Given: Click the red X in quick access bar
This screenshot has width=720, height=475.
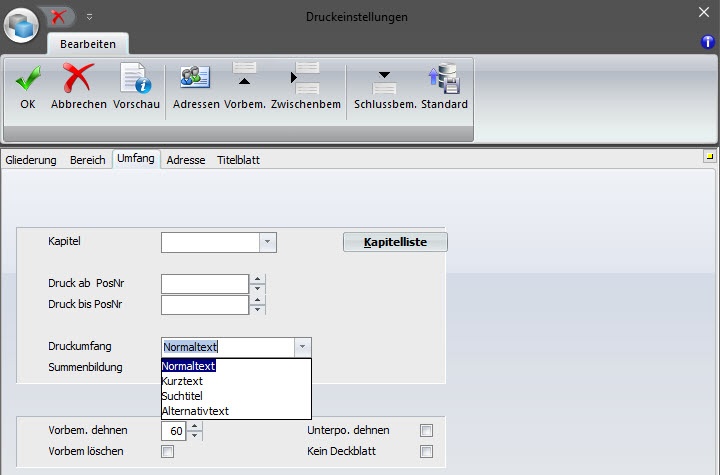Looking at the screenshot, I should tap(58, 17).
